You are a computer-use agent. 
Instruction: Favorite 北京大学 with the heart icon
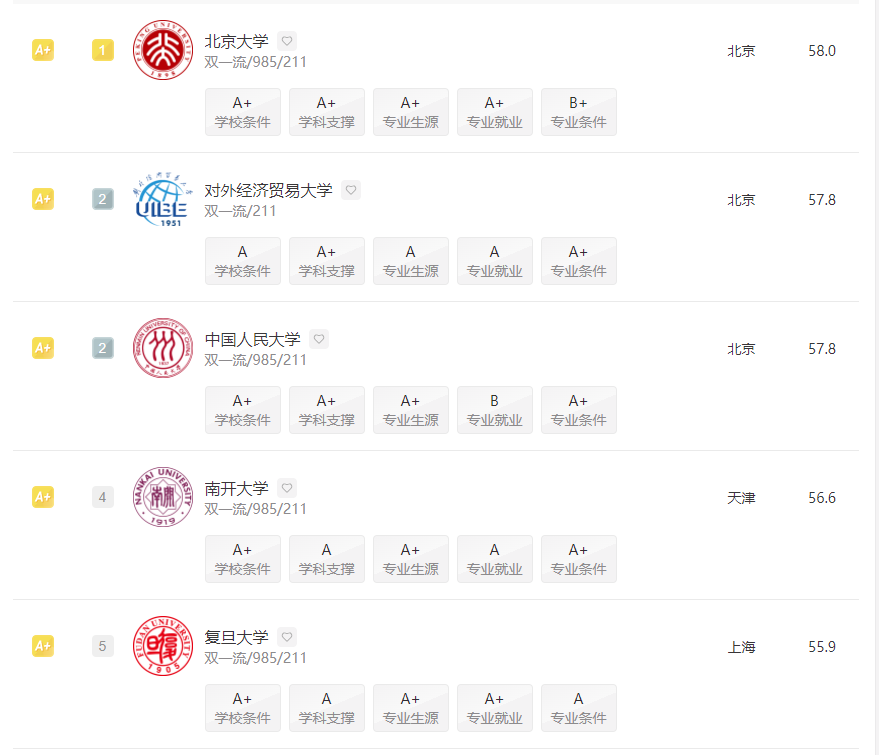[x=286, y=41]
